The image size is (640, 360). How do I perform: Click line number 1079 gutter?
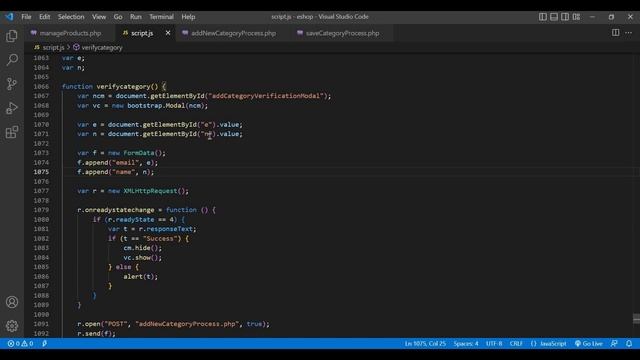pos(41,210)
